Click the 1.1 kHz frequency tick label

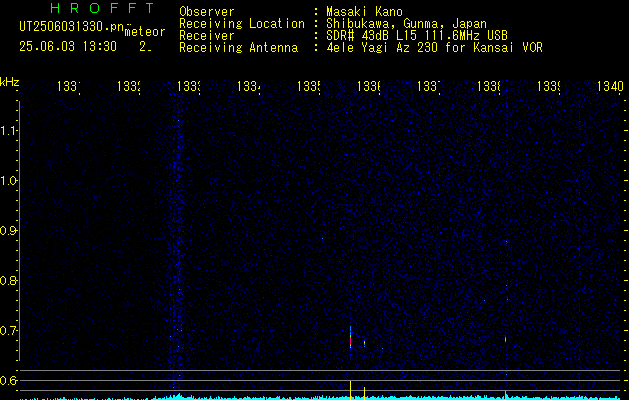tap(8, 131)
